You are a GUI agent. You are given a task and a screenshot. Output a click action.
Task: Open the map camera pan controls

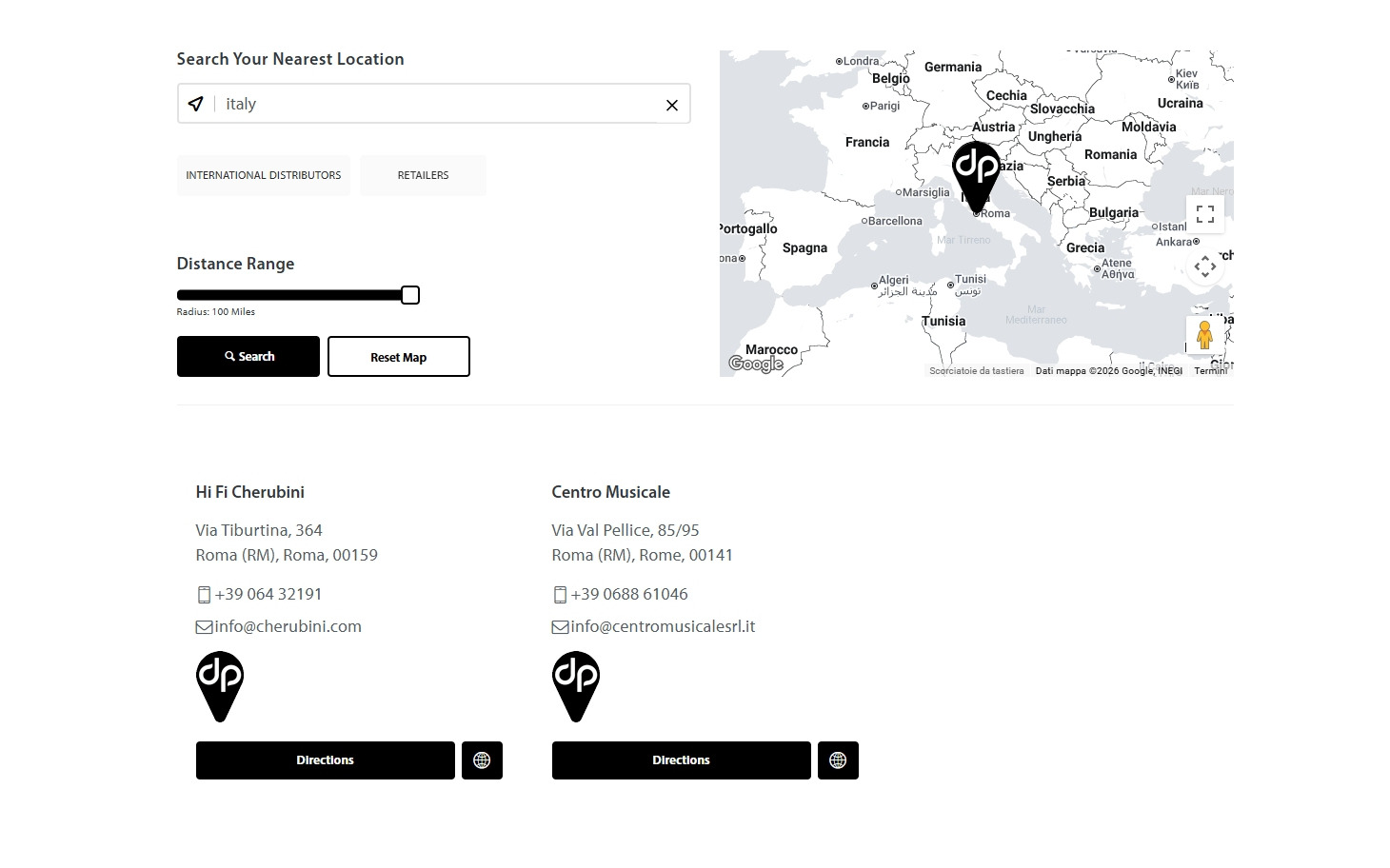click(1204, 266)
